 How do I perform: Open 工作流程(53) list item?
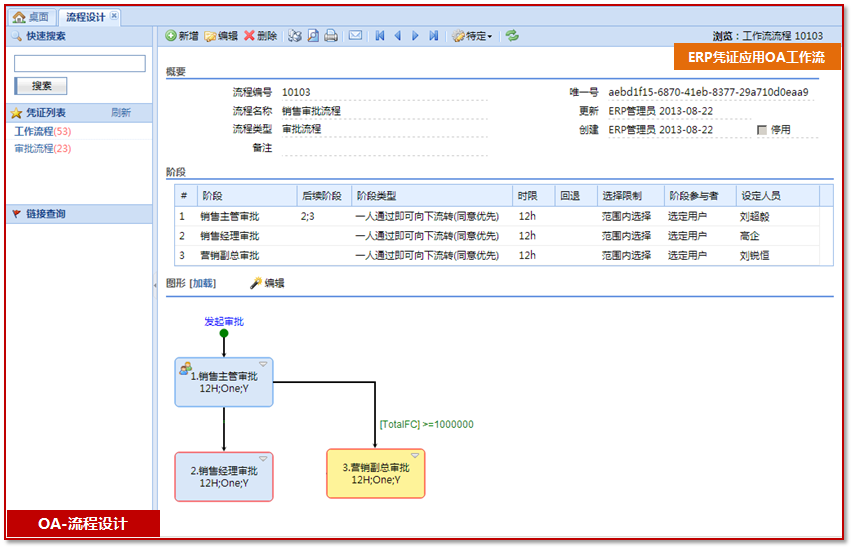[42, 131]
